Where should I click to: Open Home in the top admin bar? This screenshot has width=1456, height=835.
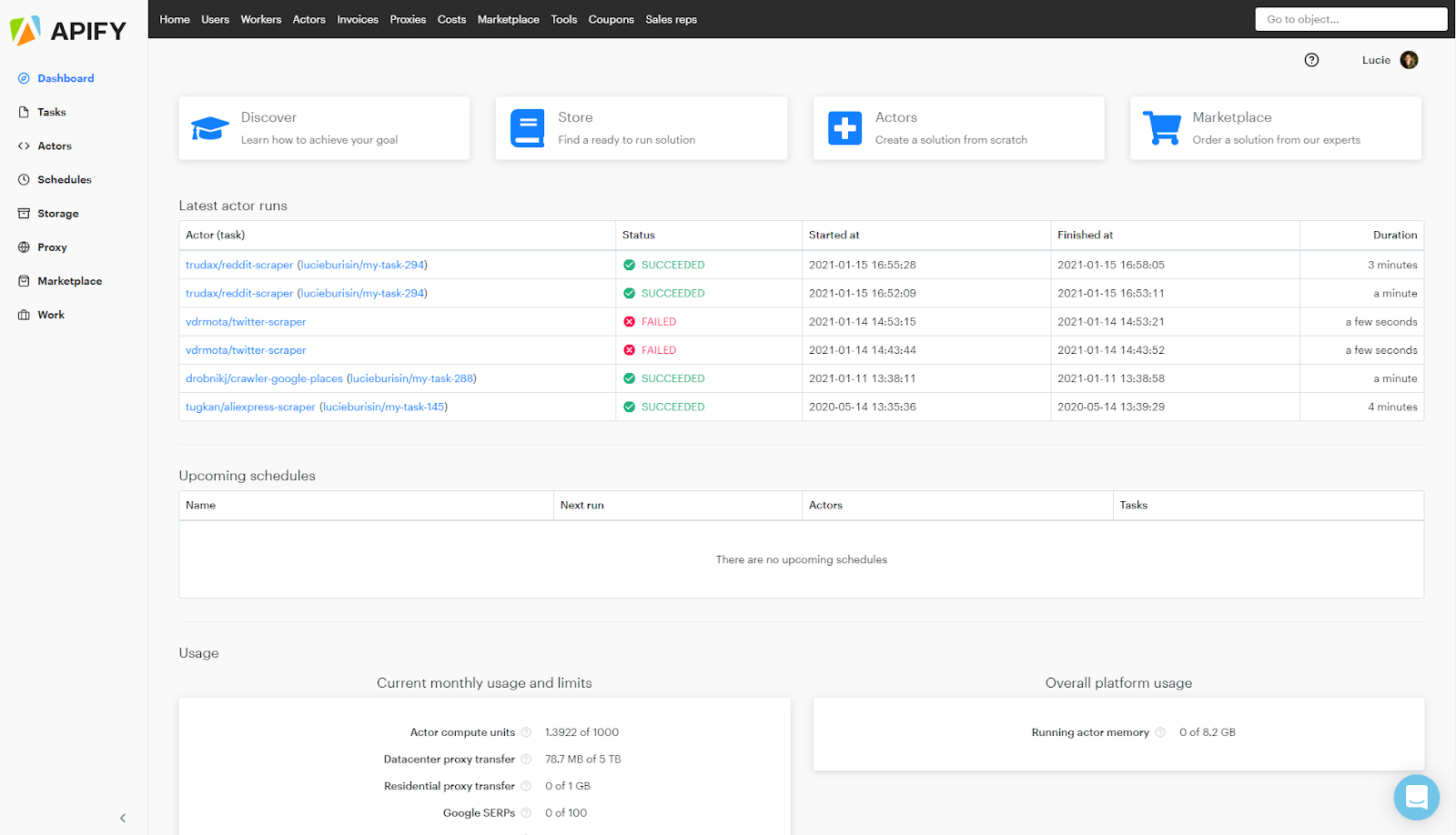point(175,19)
